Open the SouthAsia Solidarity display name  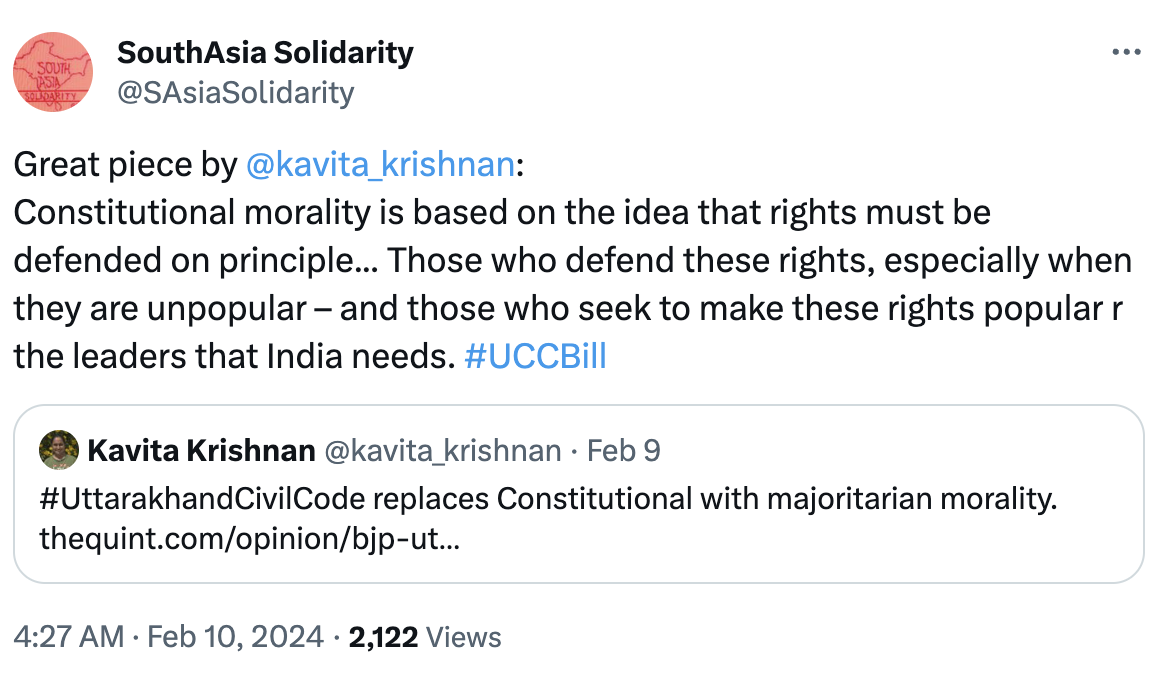click(265, 53)
